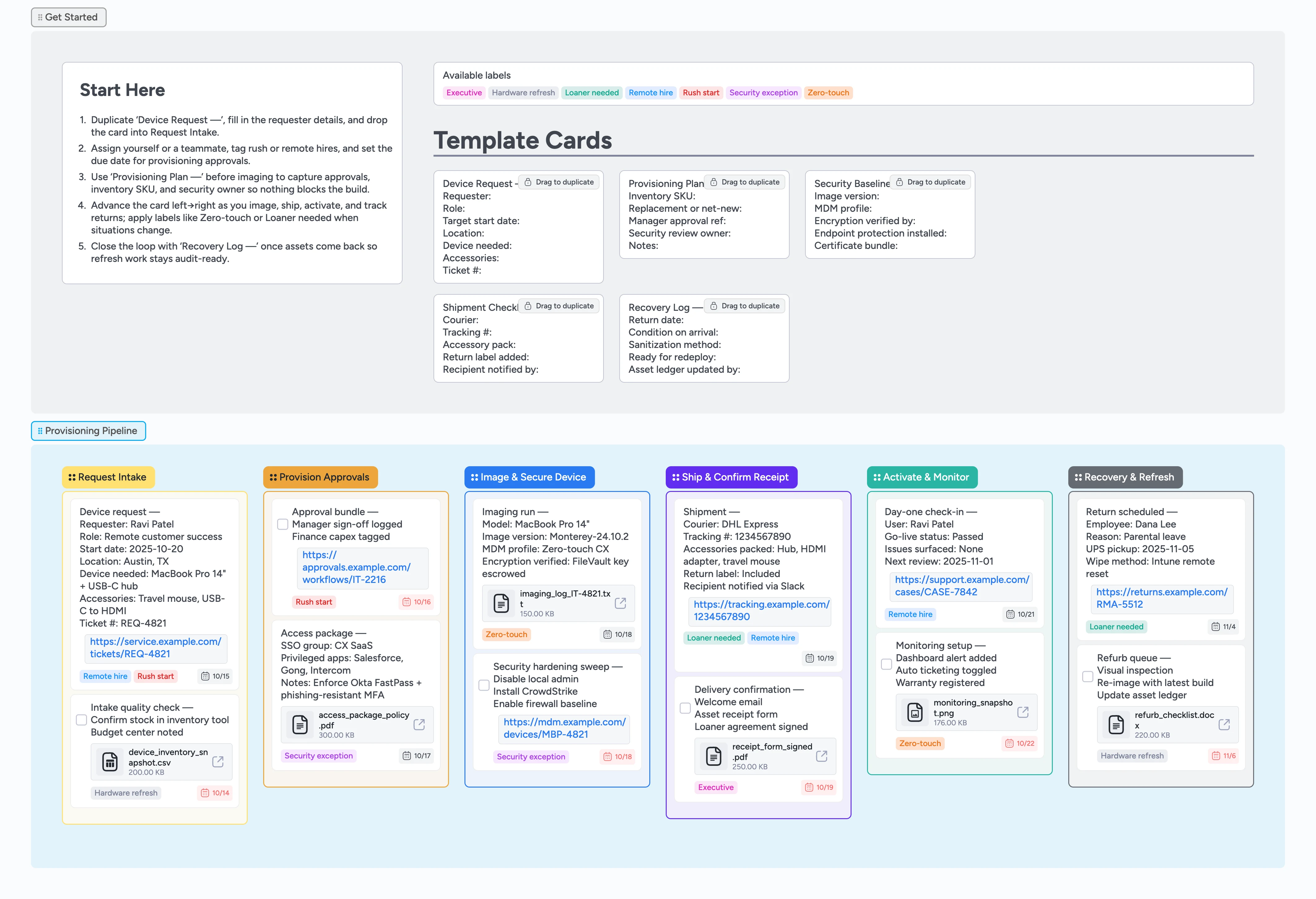Viewport: 1316px width, 899px height.
Task: Toggle the Monitoring setup checkbox
Action: 886,664
